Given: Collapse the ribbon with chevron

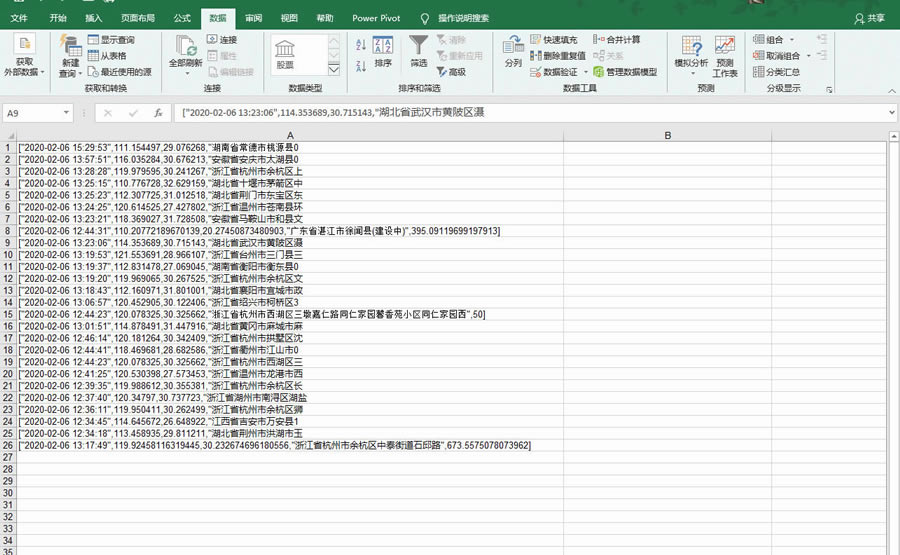Looking at the screenshot, I should pos(891,91).
